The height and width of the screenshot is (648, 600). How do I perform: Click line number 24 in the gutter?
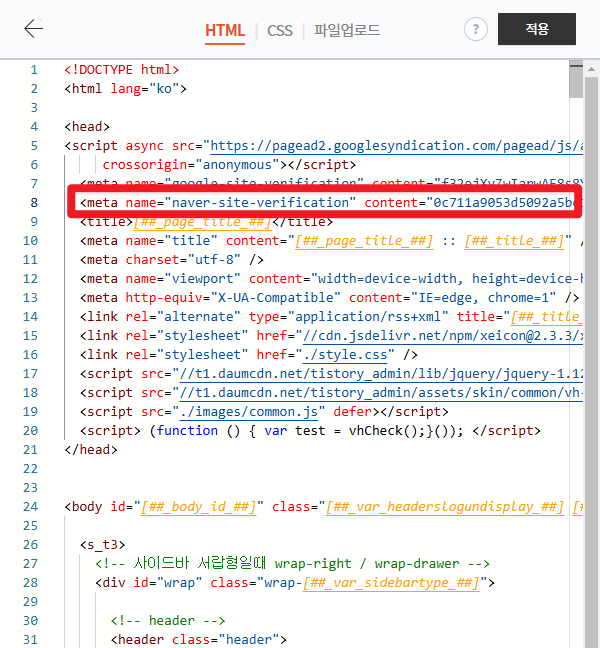tap(30, 507)
